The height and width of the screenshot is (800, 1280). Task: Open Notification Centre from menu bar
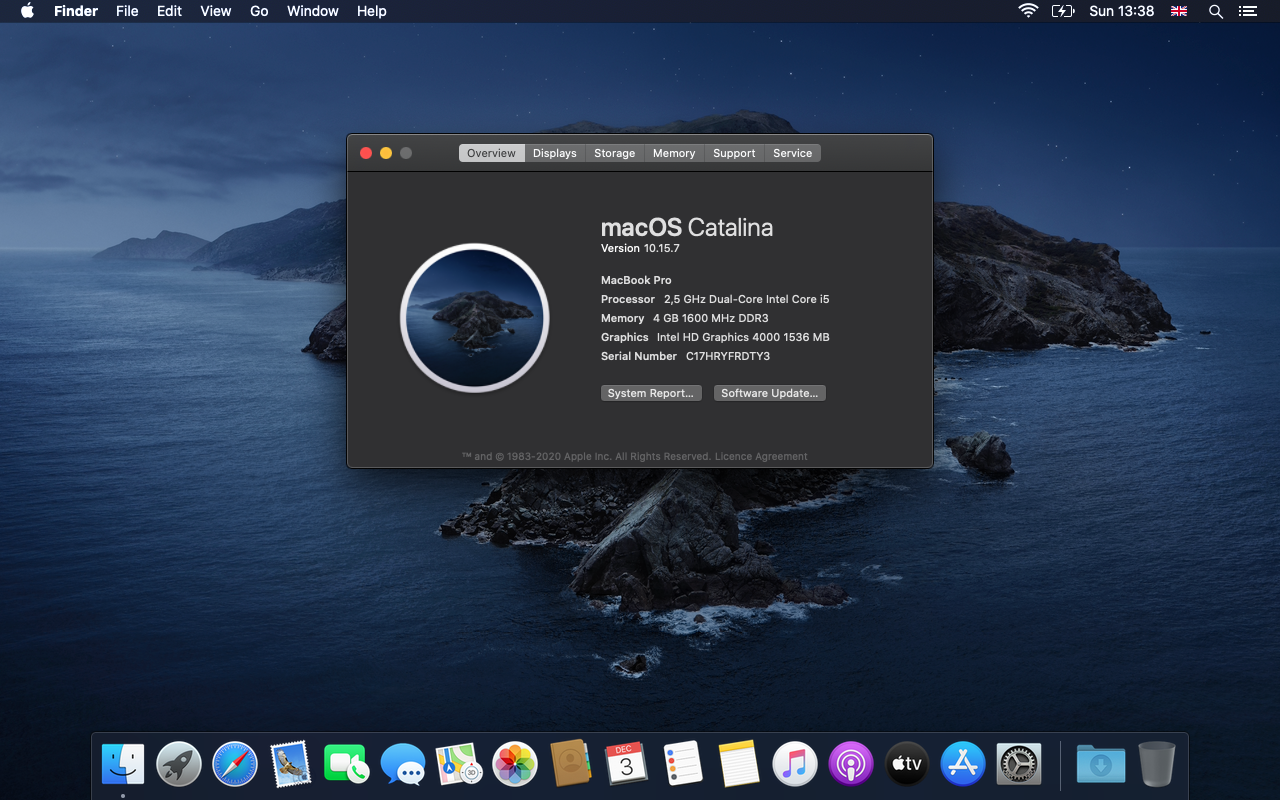tap(1247, 11)
